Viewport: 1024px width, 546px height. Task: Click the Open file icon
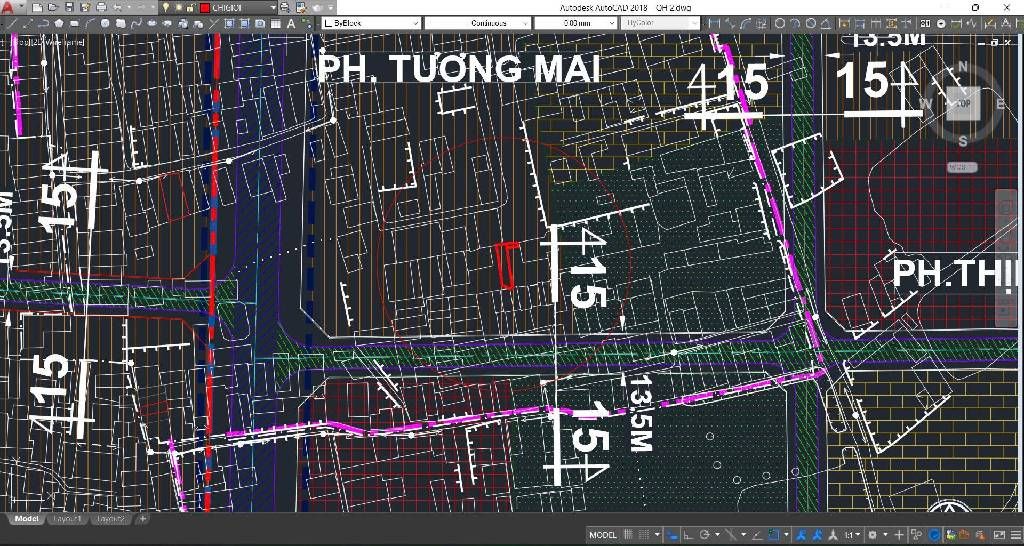click(52, 8)
